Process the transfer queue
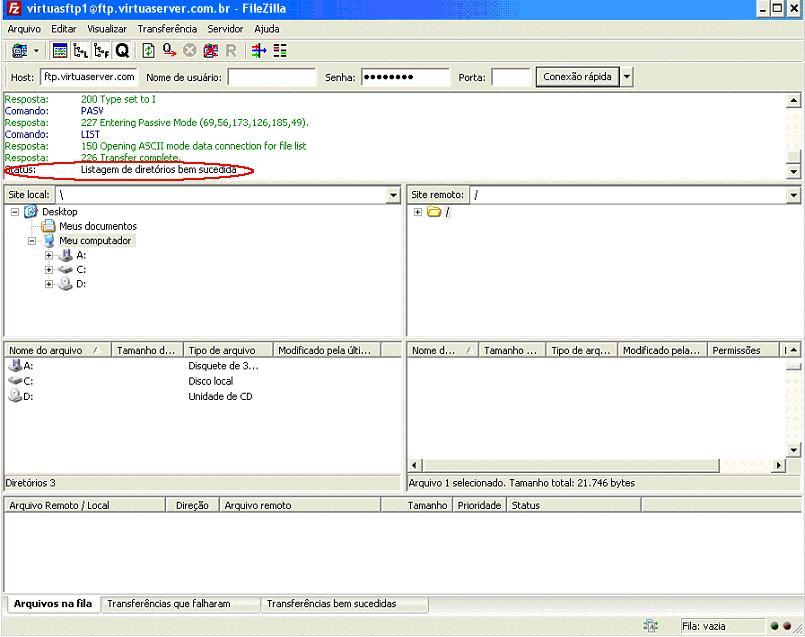The height and width of the screenshot is (637, 805). 169,51
